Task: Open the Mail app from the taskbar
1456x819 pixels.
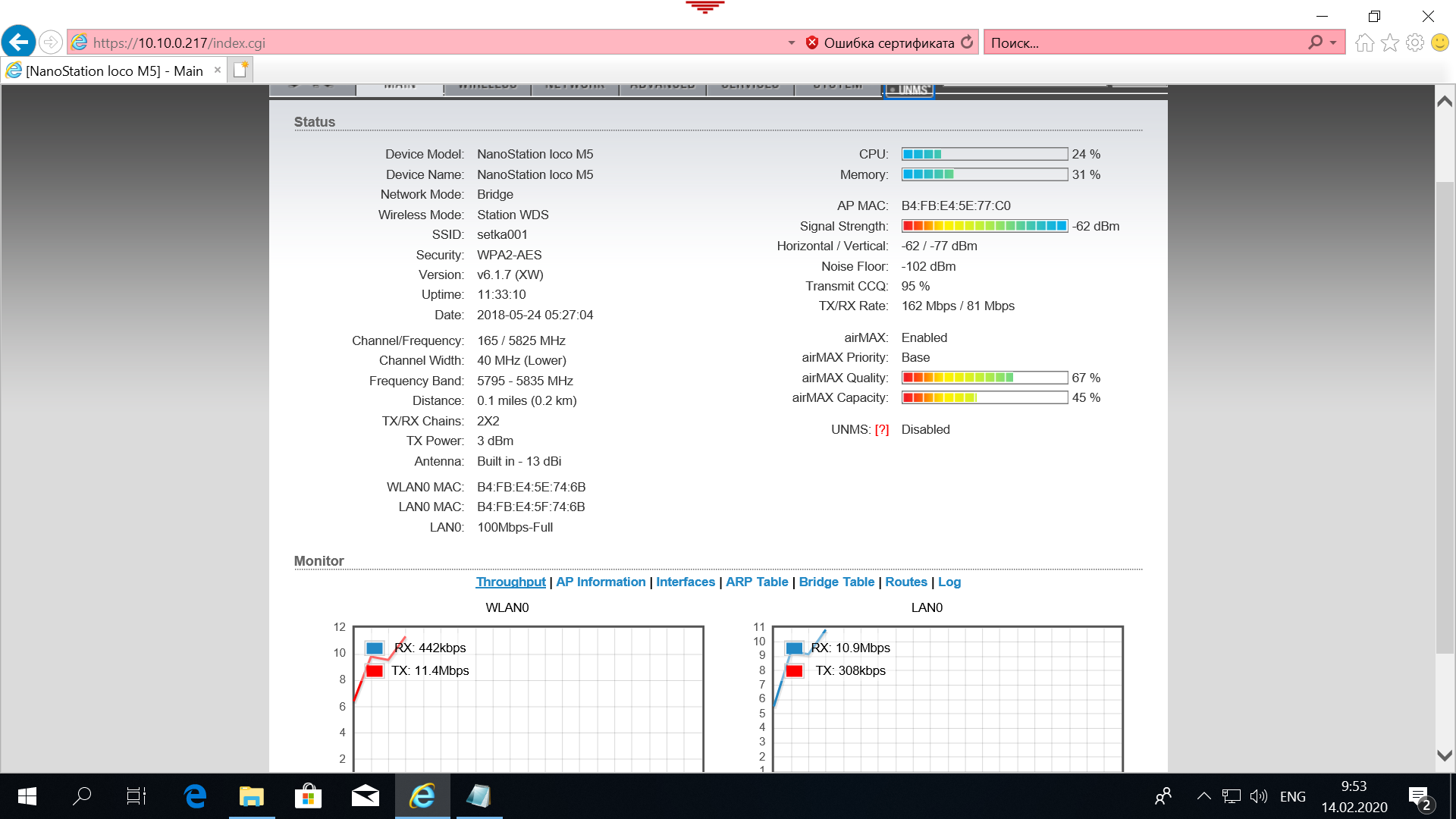Action: (x=365, y=796)
